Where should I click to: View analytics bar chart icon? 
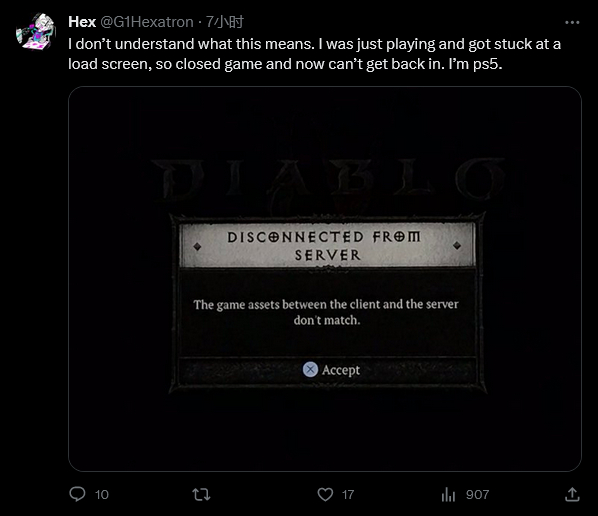point(448,495)
